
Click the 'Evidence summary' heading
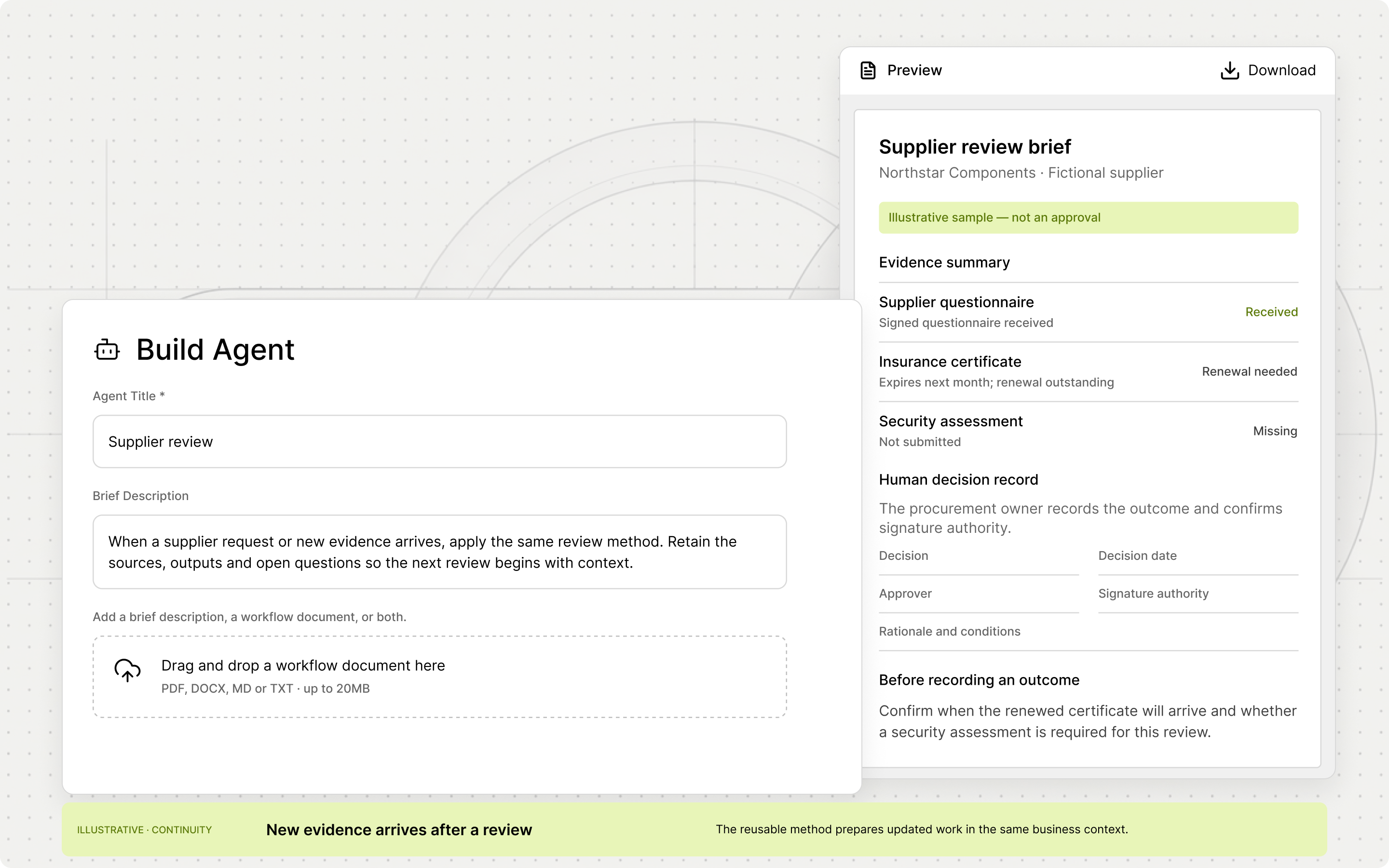pos(944,262)
